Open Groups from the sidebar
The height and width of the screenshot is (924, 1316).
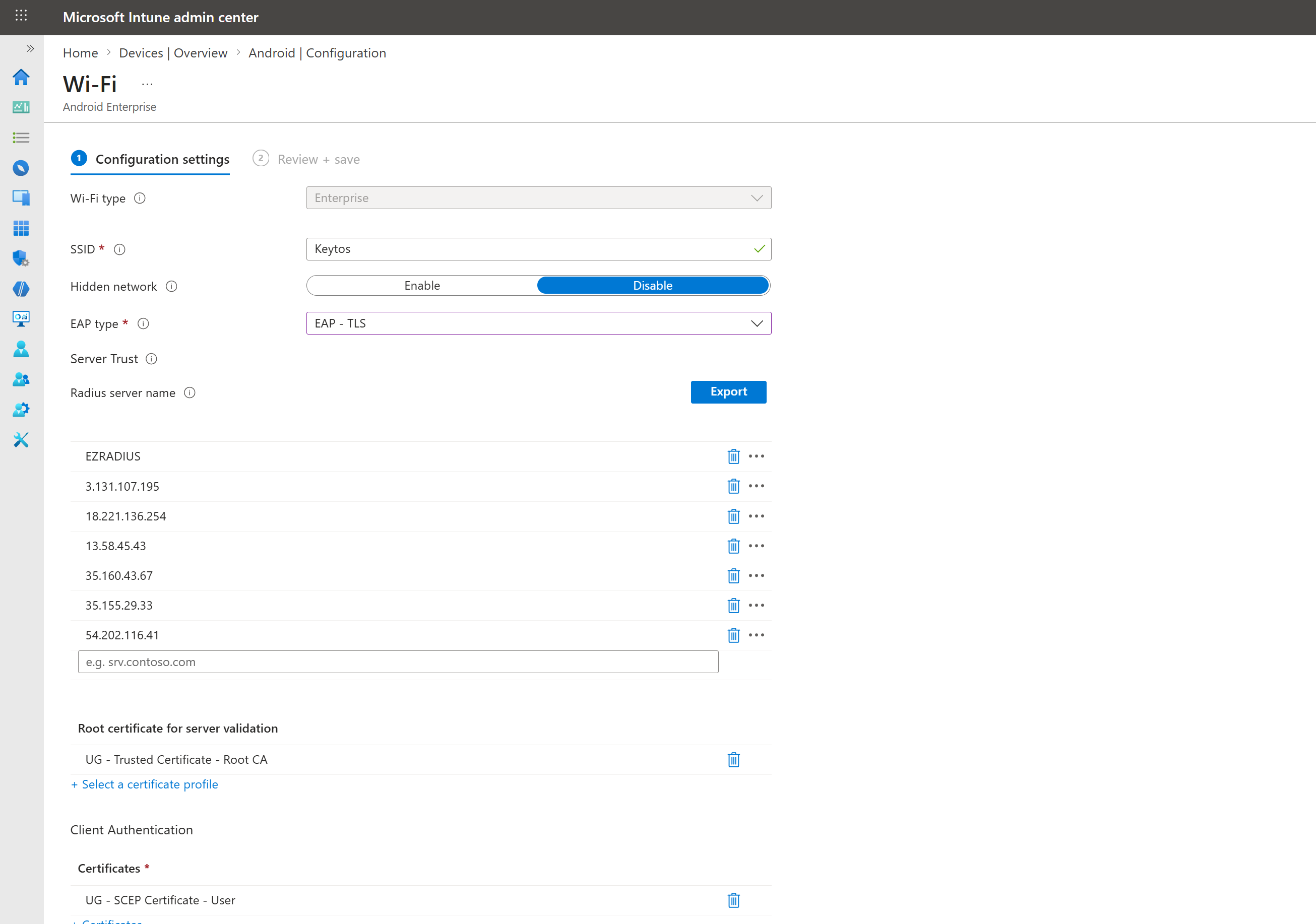pos(21,379)
